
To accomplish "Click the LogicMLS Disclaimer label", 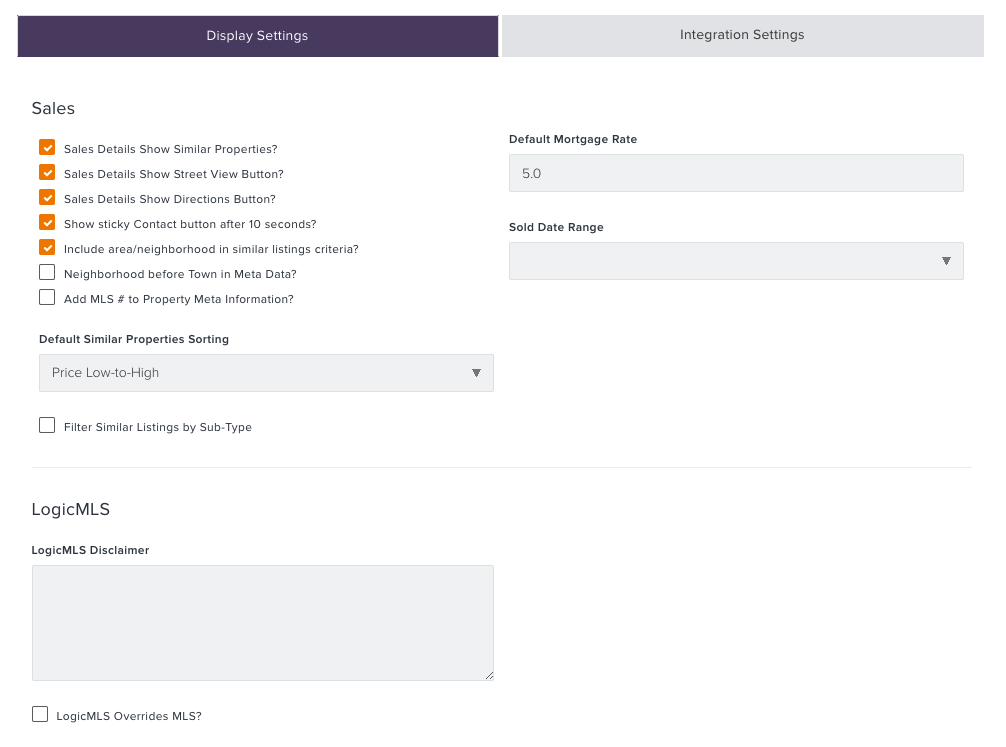I will [90, 551].
